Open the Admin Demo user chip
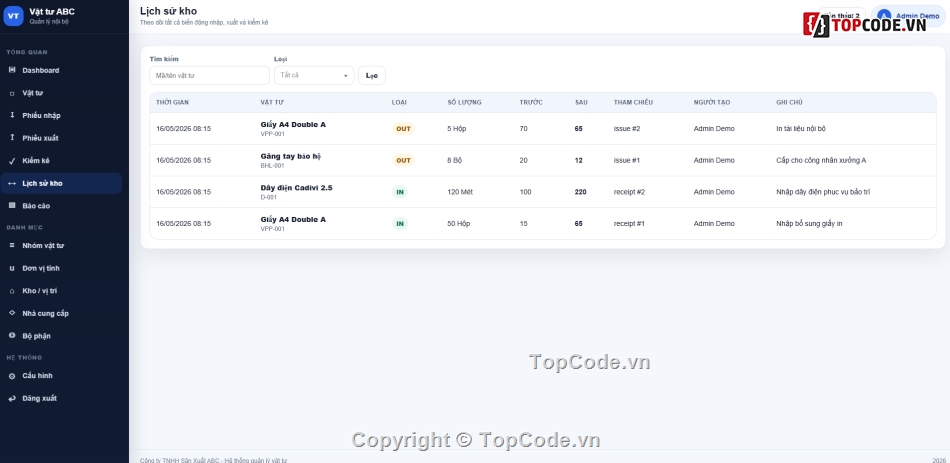The image size is (950, 463). pyautogui.click(x=908, y=16)
